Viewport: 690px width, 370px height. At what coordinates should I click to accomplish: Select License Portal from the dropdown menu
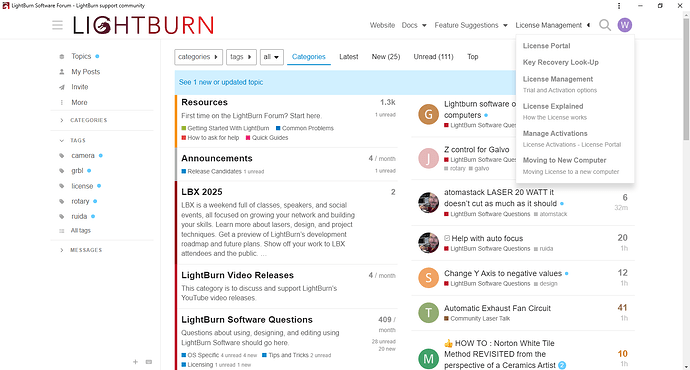click(x=546, y=46)
